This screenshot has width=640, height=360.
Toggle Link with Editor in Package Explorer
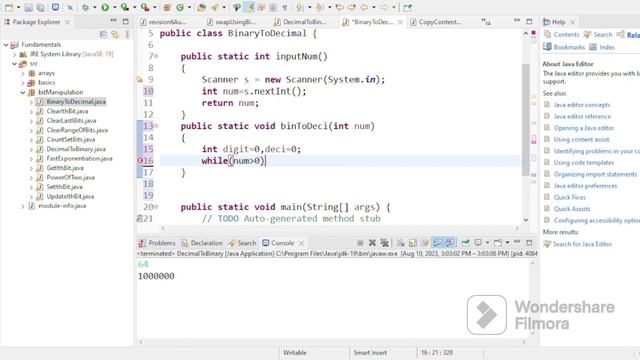116,35
